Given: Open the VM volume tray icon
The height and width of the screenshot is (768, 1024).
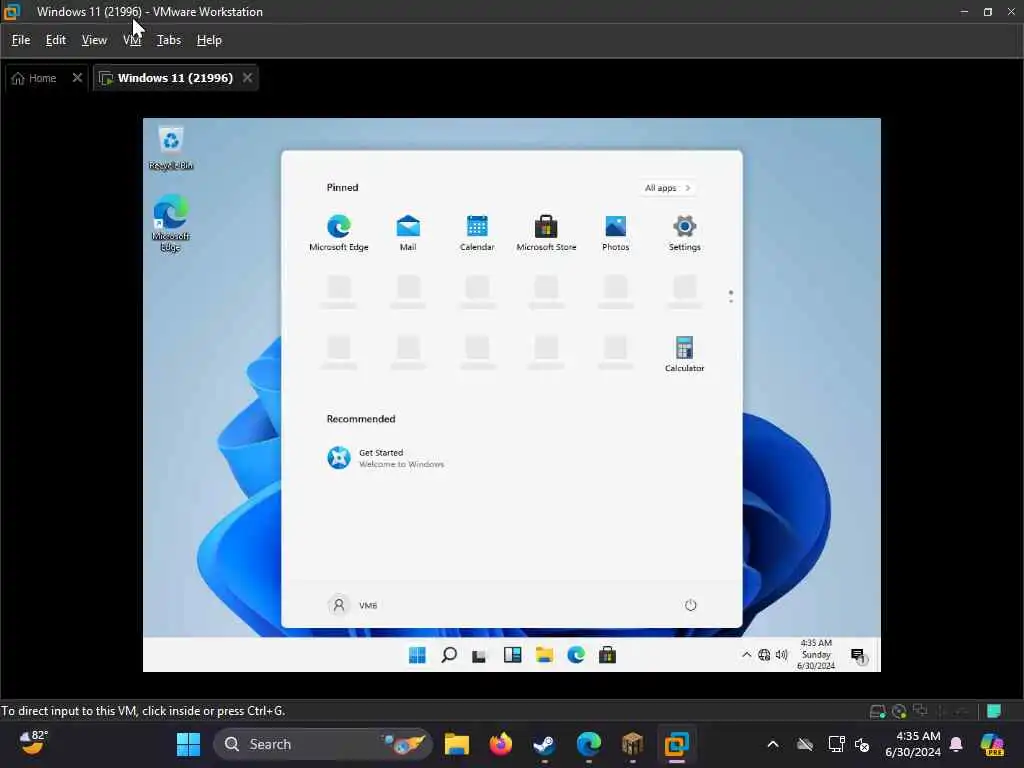Looking at the screenshot, I should [782, 654].
